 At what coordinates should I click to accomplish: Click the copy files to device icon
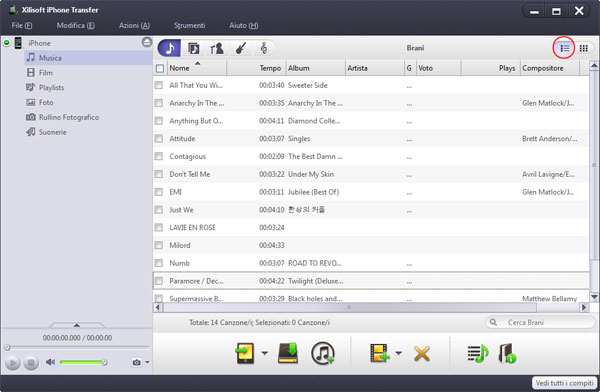point(245,353)
